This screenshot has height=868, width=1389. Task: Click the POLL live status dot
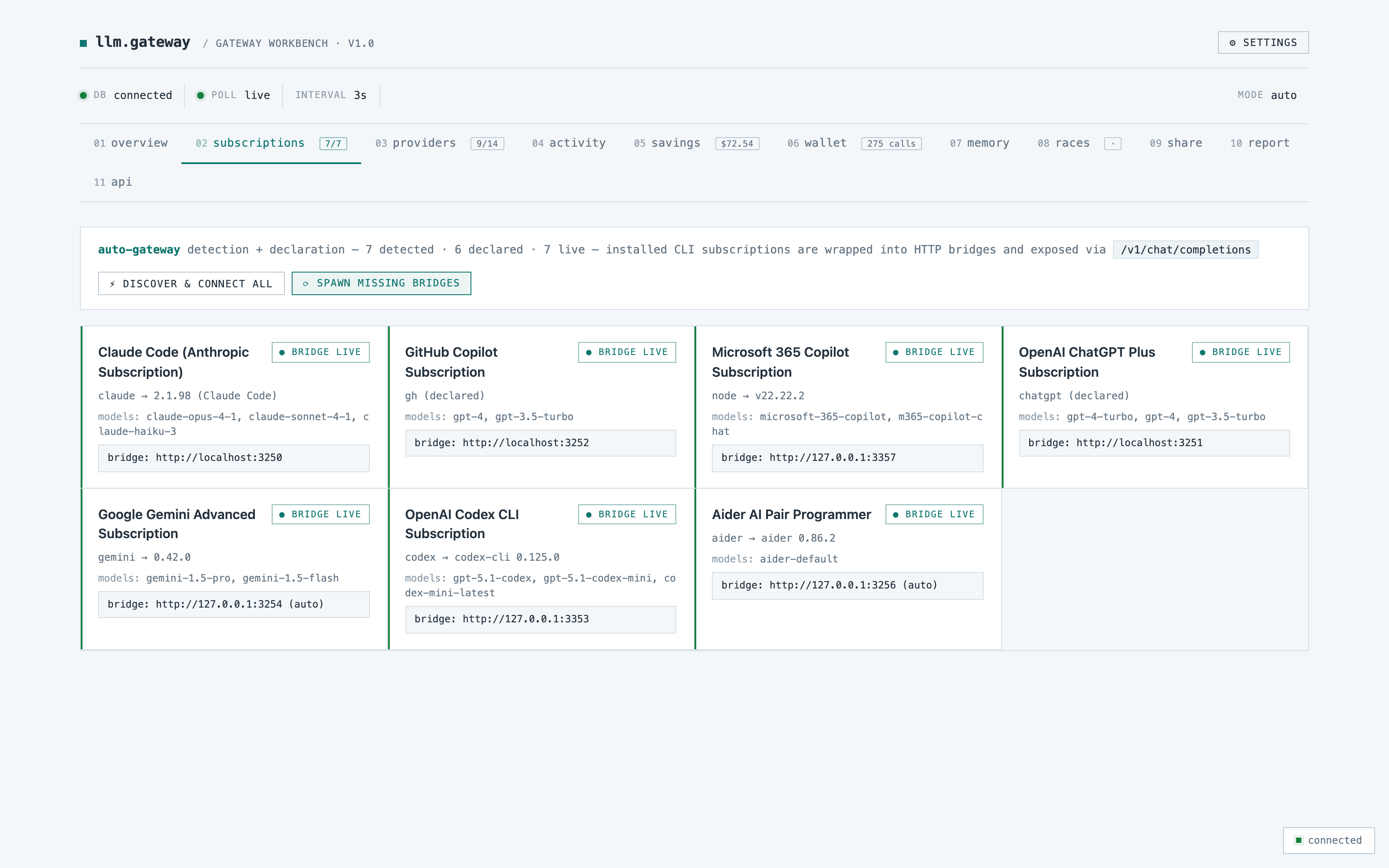pyautogui.click(x=200, y=95)
